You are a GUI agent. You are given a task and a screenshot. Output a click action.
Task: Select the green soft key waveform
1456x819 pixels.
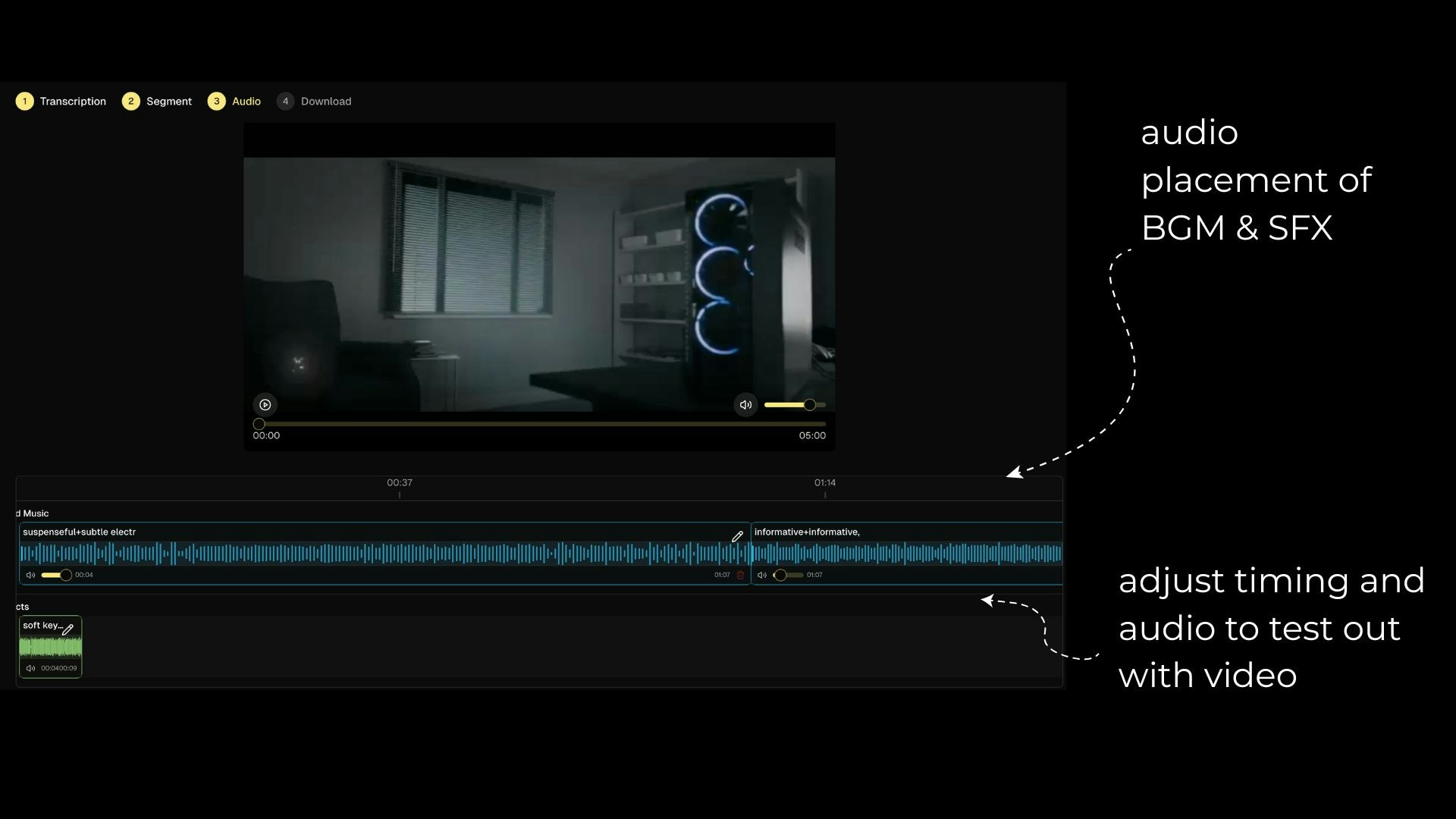50,648
